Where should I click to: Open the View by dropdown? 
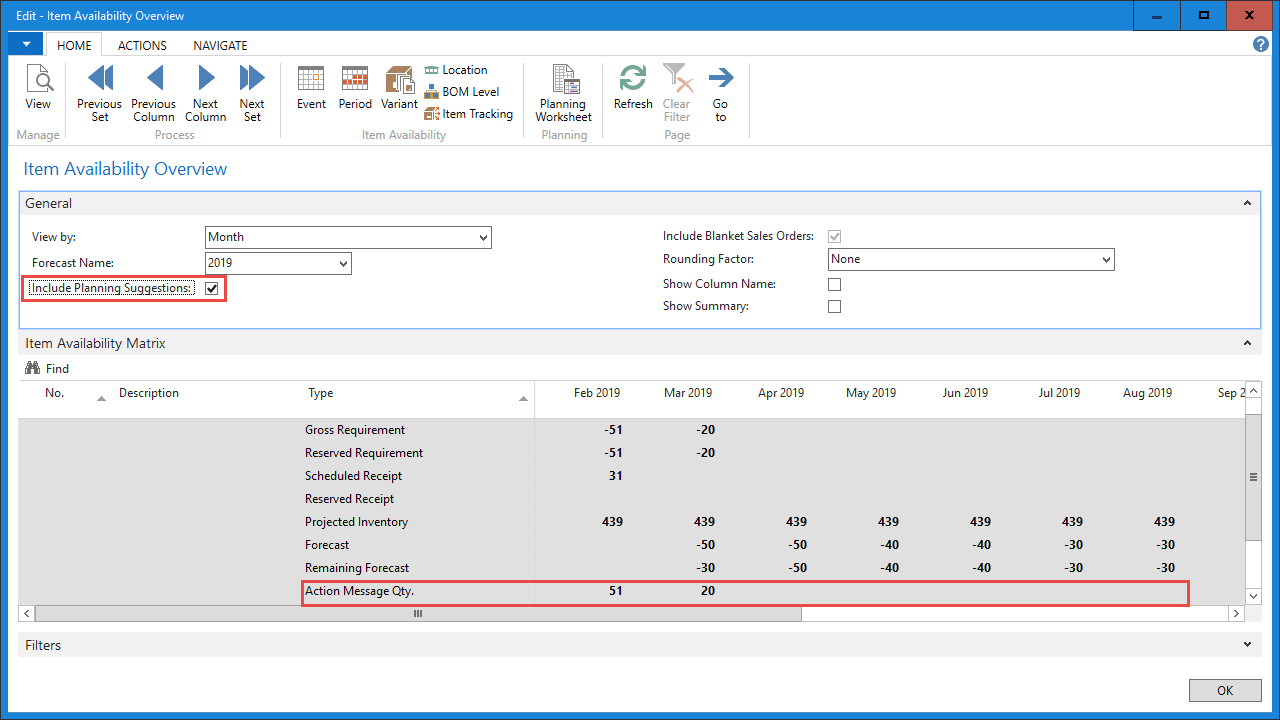(x=483, y=237)
